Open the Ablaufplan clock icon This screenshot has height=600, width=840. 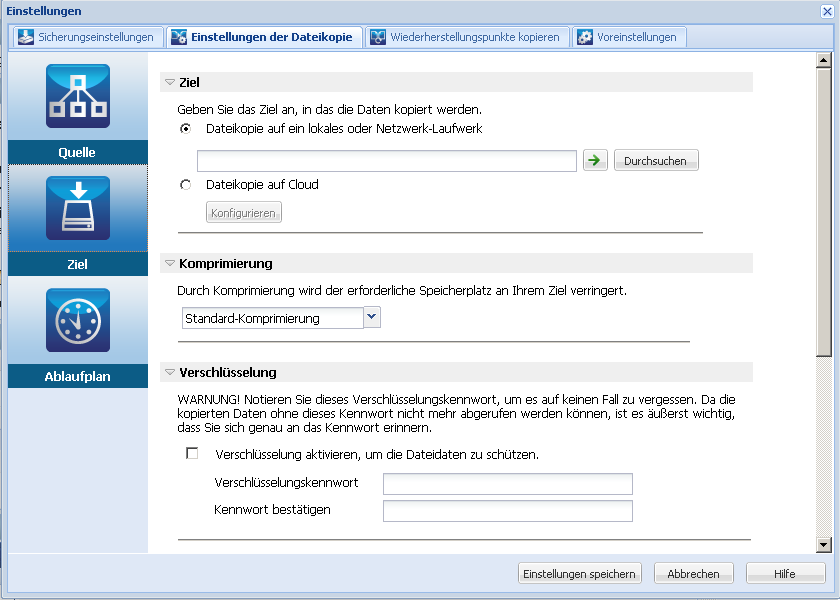coord(78,320)
